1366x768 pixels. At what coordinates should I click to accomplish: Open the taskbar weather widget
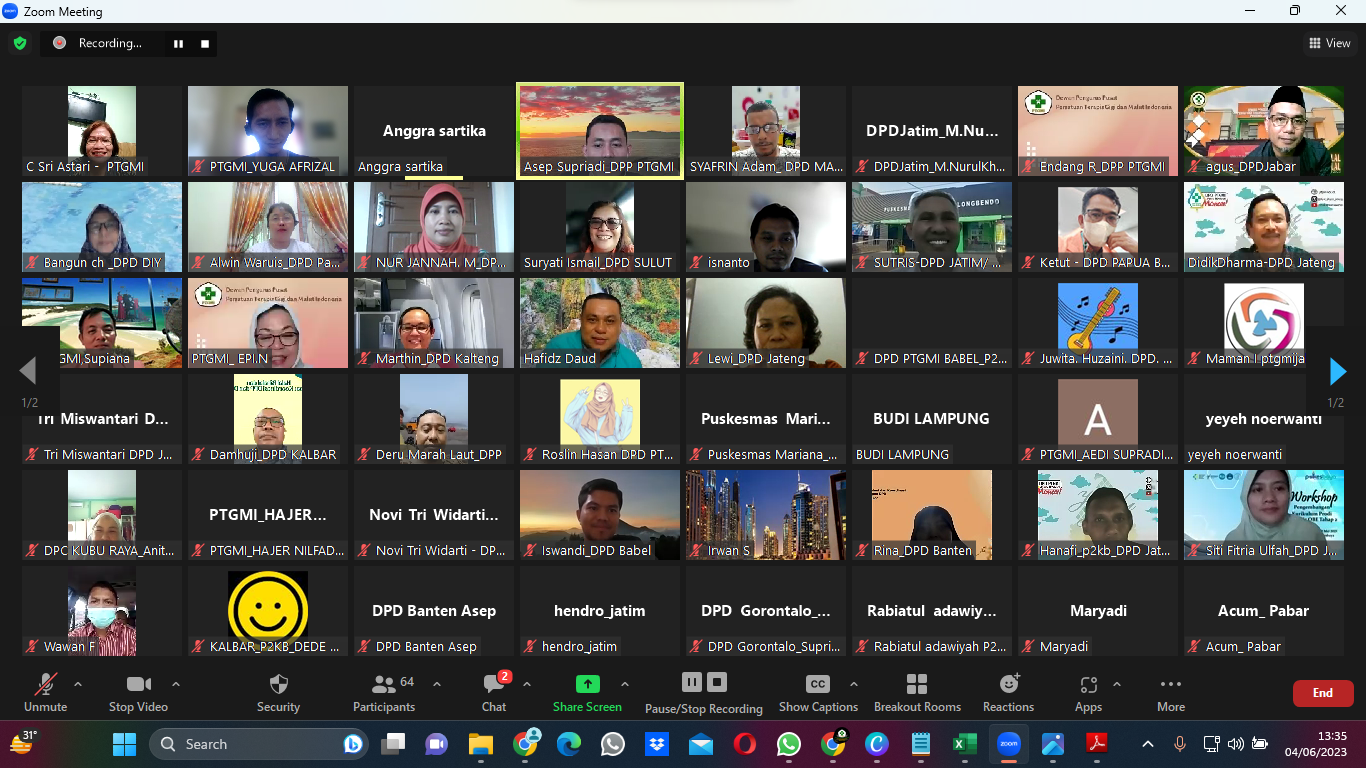(x=23, y=743)
